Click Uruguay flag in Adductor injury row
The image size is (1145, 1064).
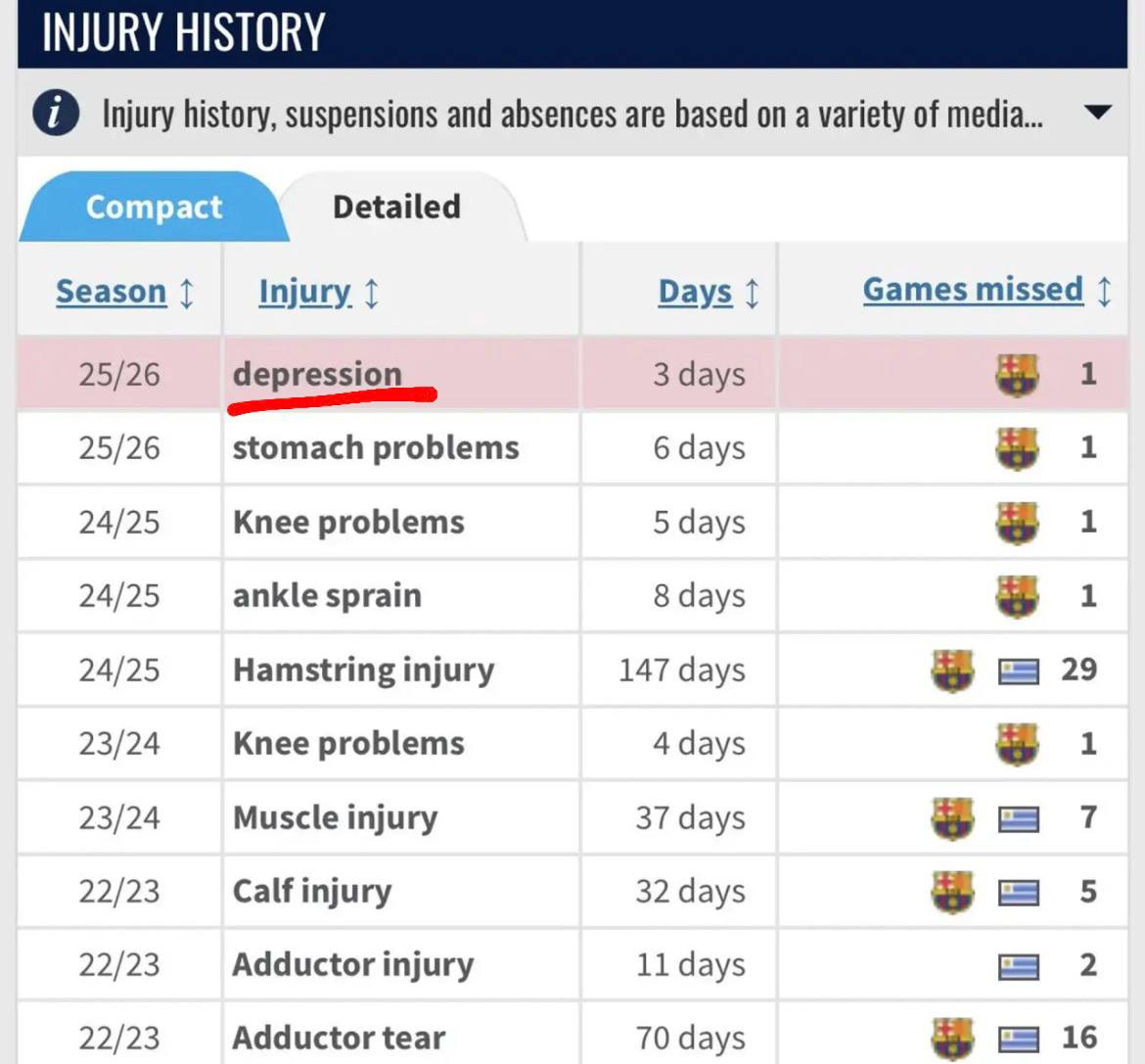click(x=1019, y=967)
